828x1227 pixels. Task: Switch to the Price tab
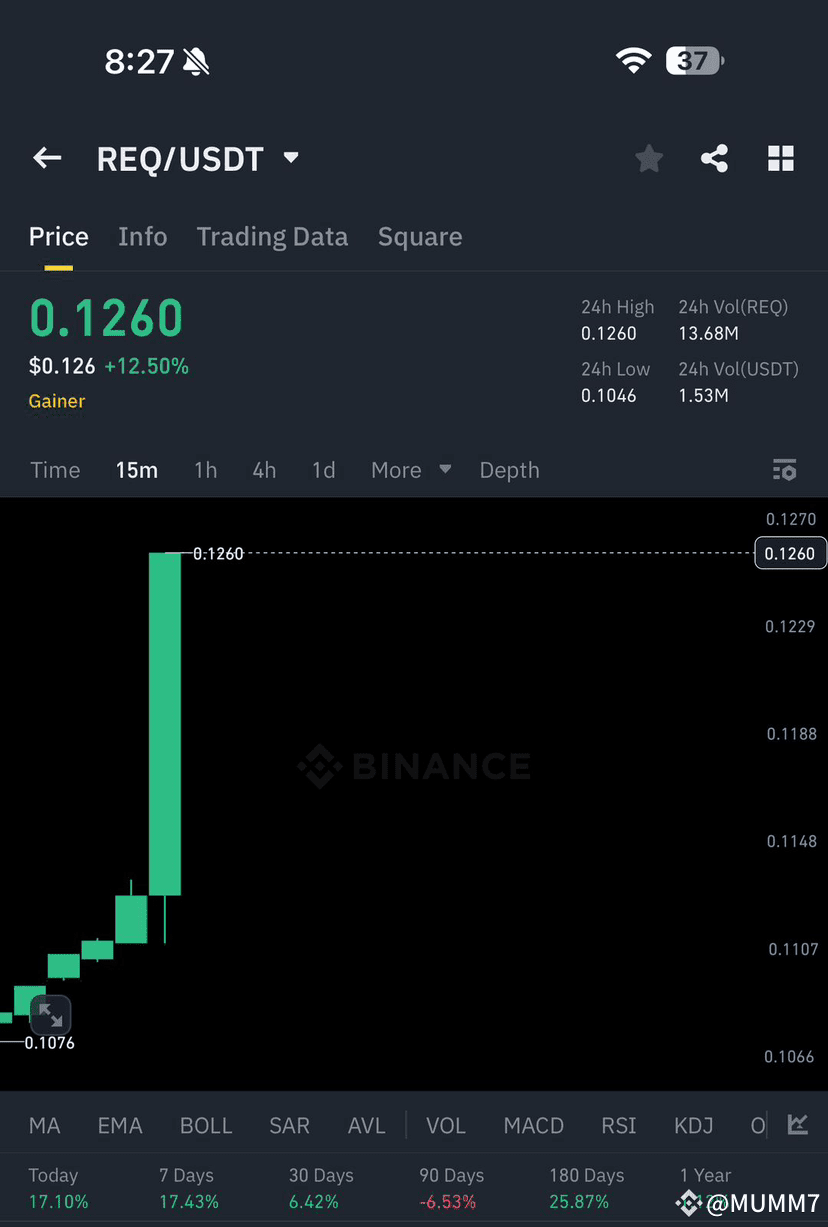point(58,237)
